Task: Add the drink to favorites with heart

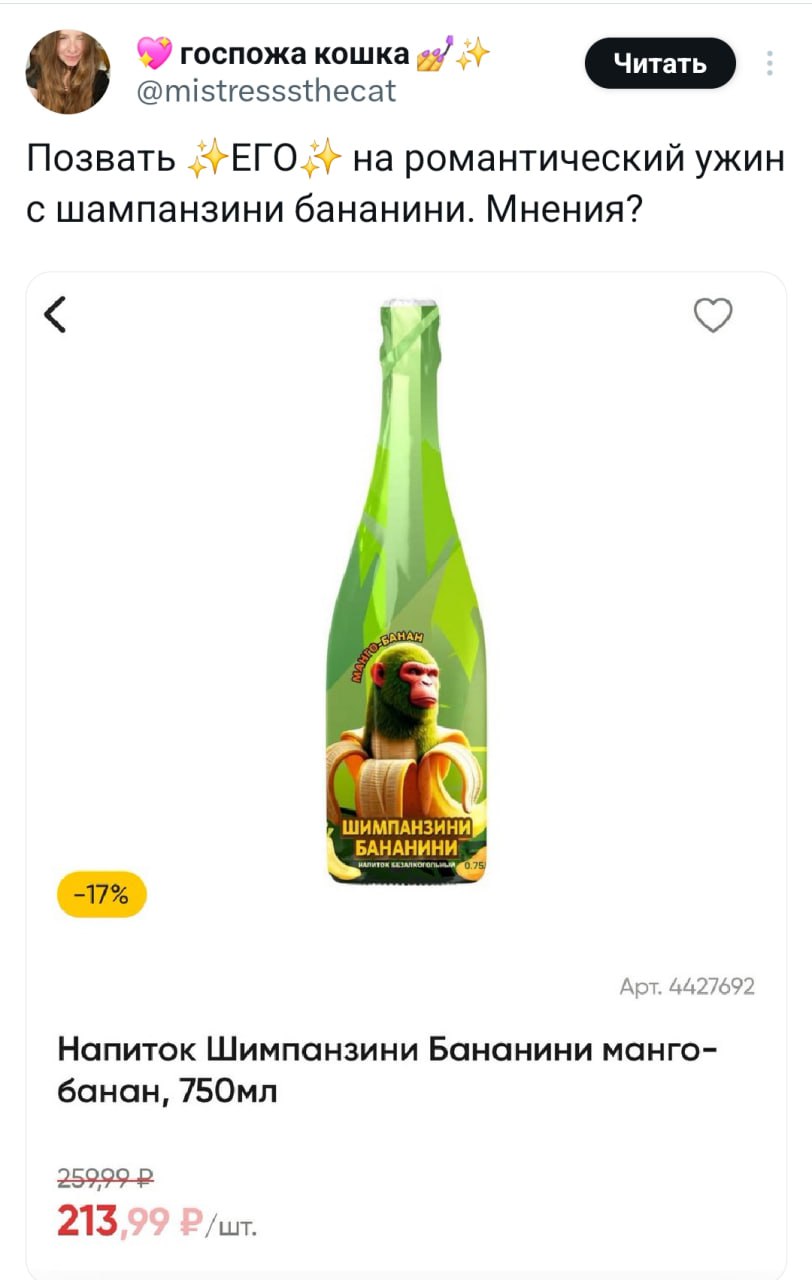Action: (713, 315)
